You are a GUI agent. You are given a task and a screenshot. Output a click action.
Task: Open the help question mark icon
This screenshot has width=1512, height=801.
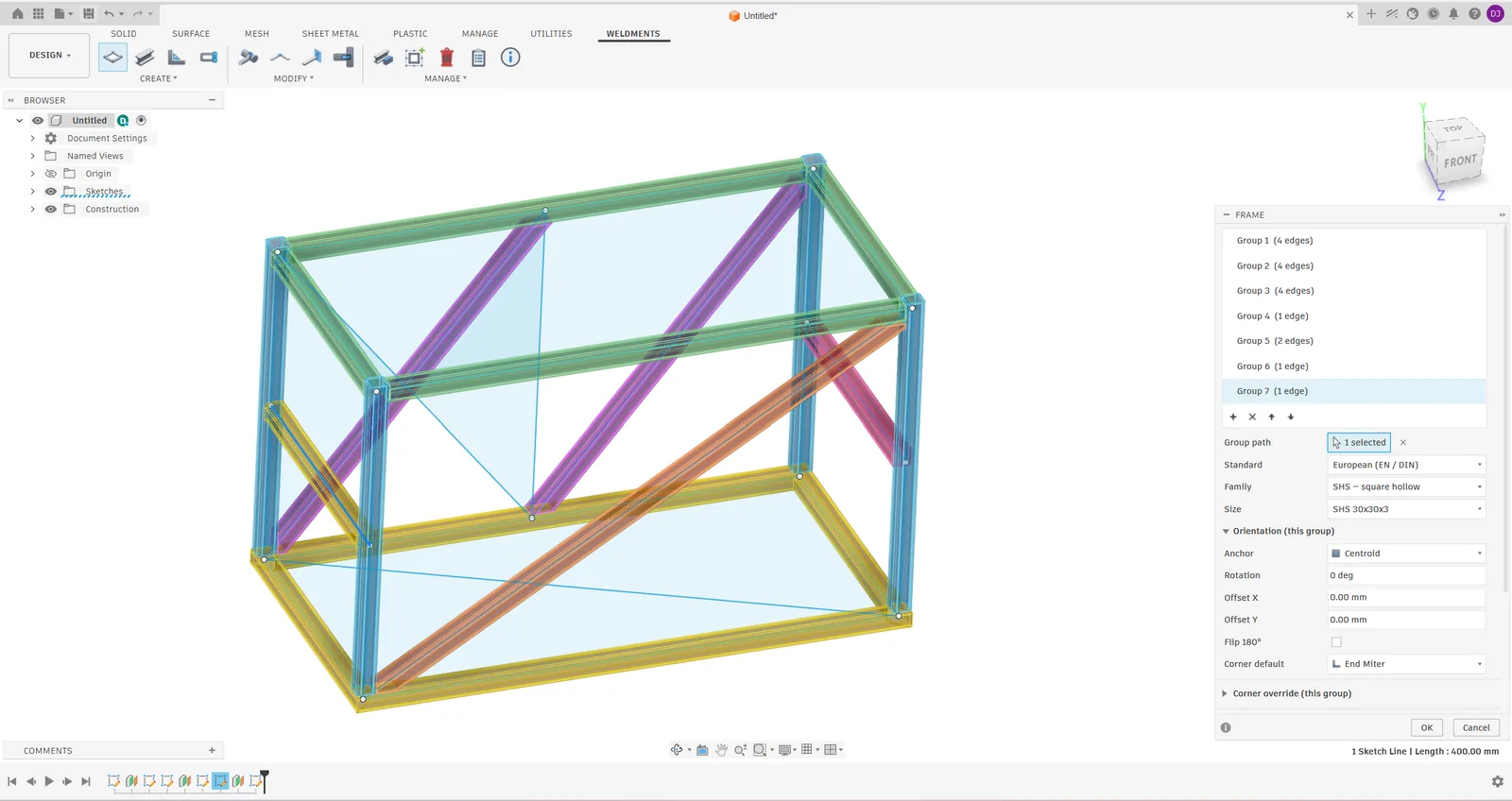tap(1474, 14)
